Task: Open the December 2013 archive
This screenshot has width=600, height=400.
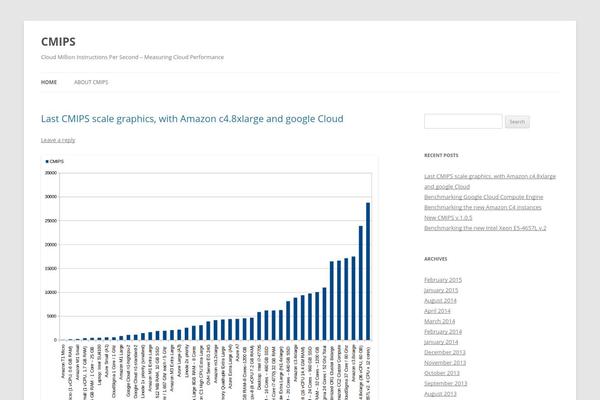Action: tap(445, 353)
